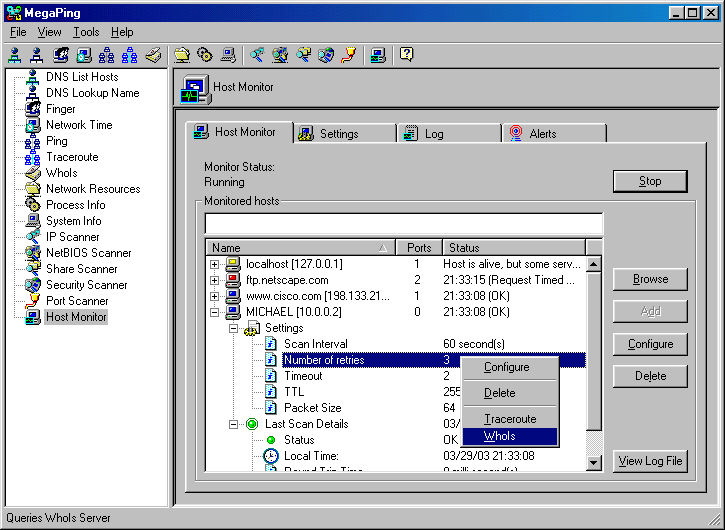Click NetBIOS Scanner icon in toolbar
This screenshot has height=530, width=725.
[x=280, y=55]
